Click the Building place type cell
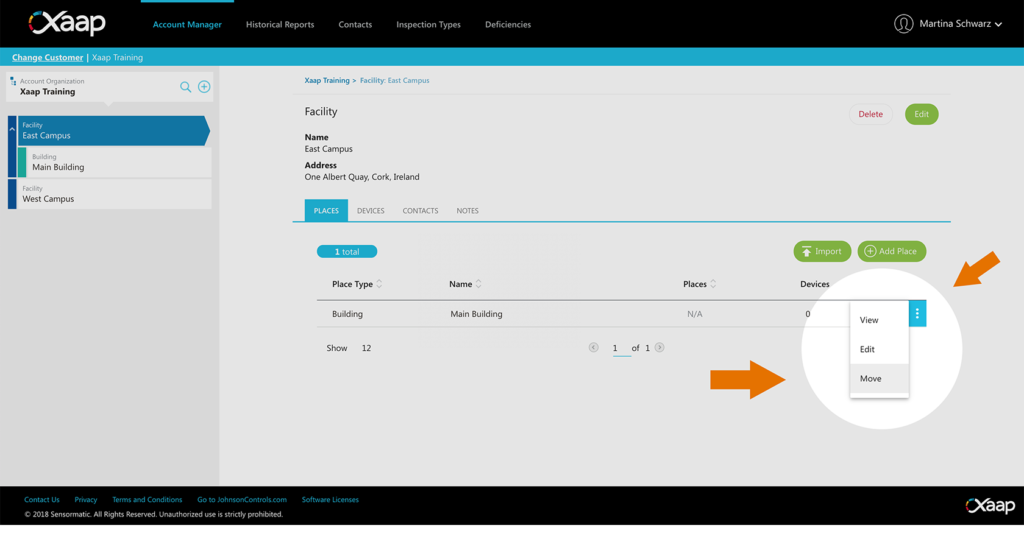 (x=347, y=314)
